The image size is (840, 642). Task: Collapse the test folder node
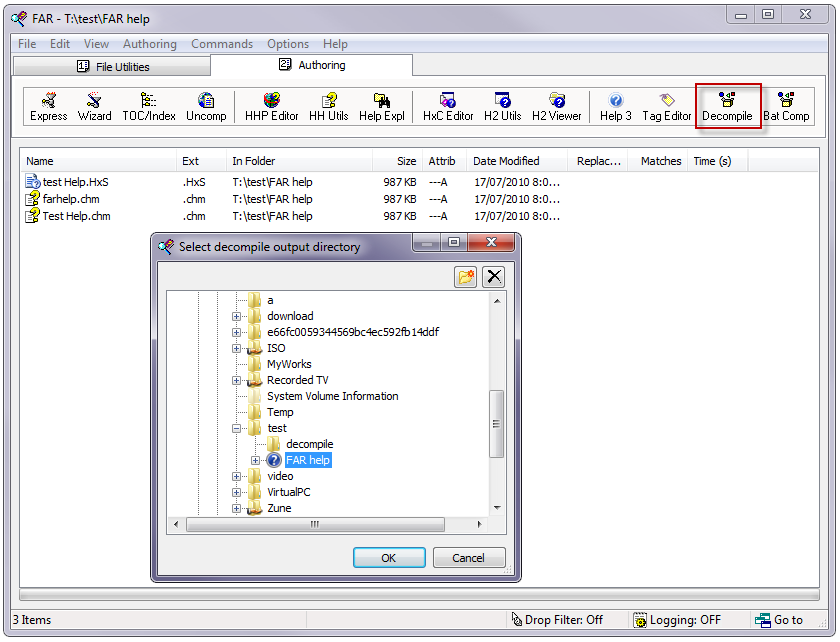(237, 429)
